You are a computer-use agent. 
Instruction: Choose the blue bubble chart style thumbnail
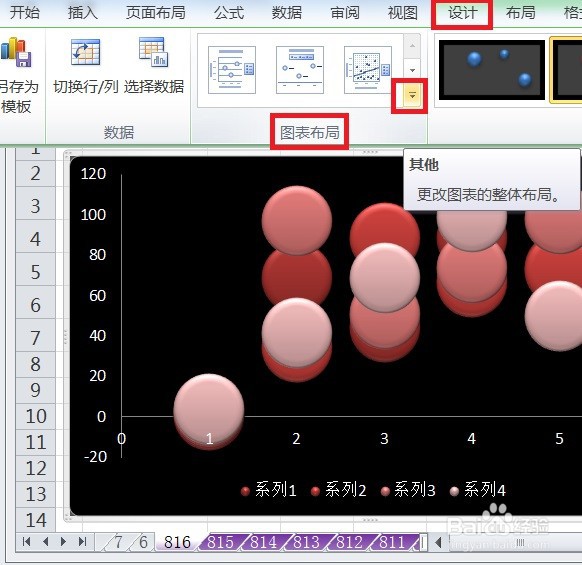click(x=491, y=70)
